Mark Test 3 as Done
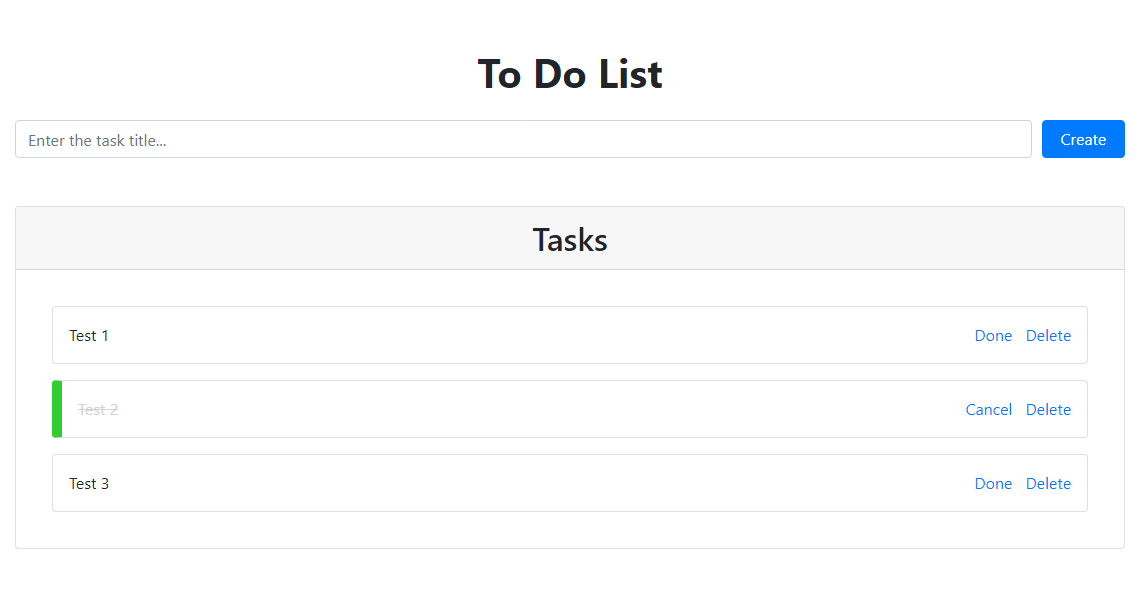This screenshot has width=1140, height=597. click(x=993, y=483)
